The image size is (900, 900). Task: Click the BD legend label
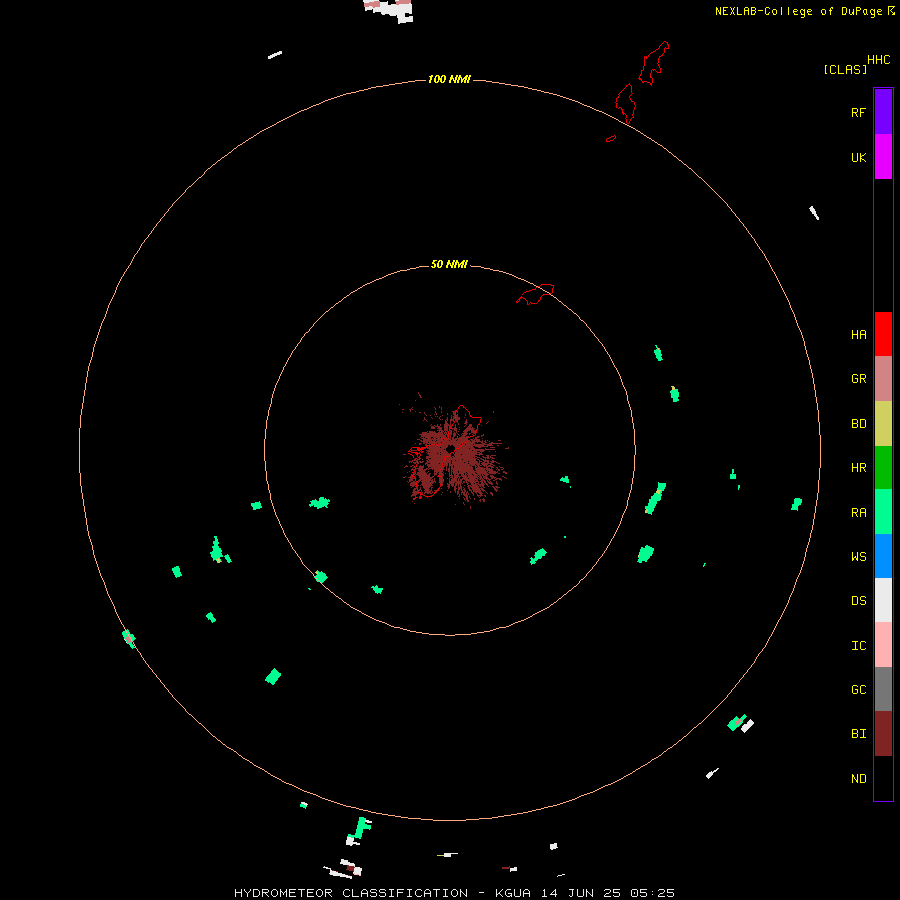tap(859, 424)
